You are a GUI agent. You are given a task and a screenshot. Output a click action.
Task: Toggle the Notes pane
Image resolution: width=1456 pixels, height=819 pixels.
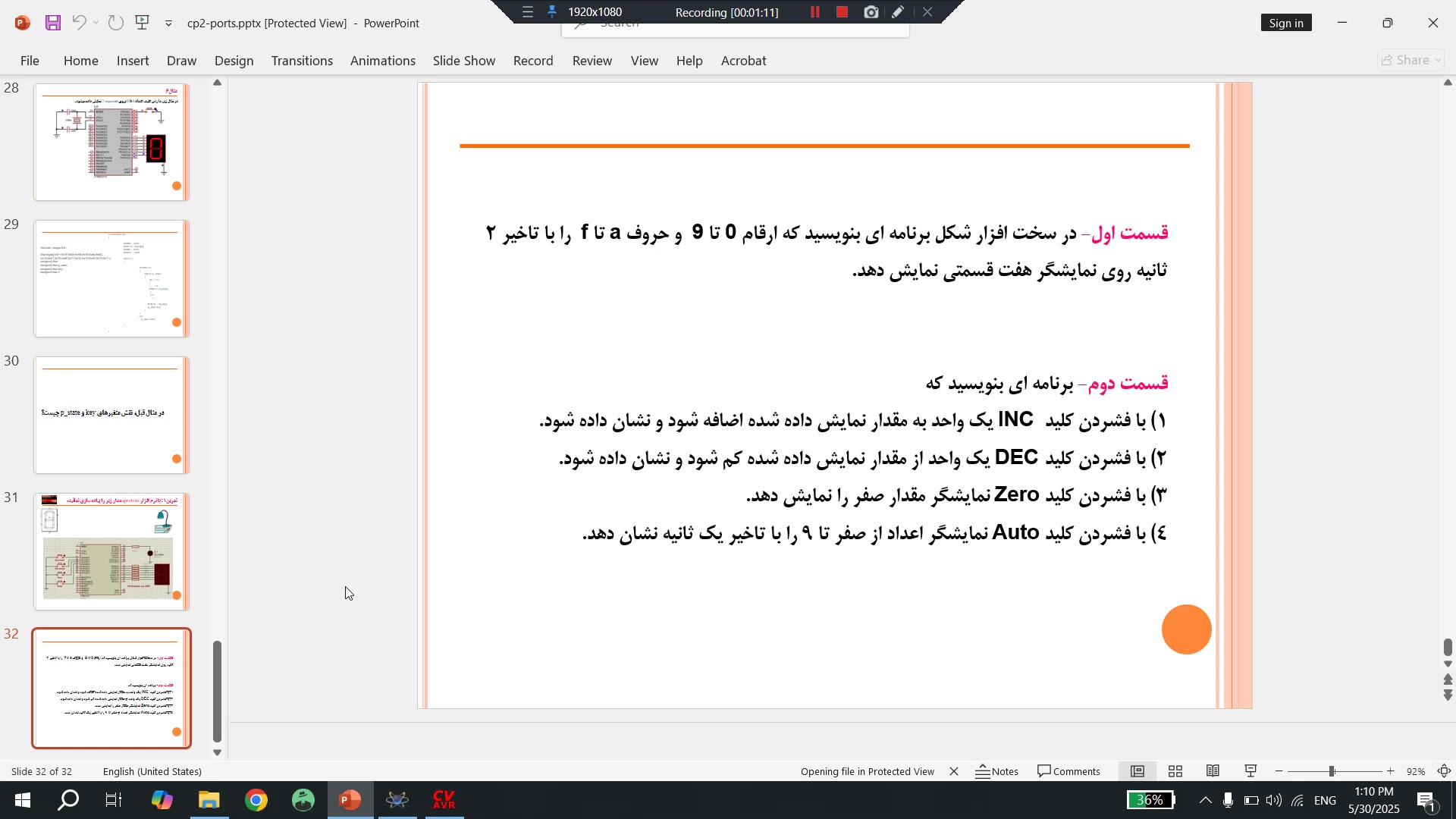pyautogui.click(x=996, y=771)
